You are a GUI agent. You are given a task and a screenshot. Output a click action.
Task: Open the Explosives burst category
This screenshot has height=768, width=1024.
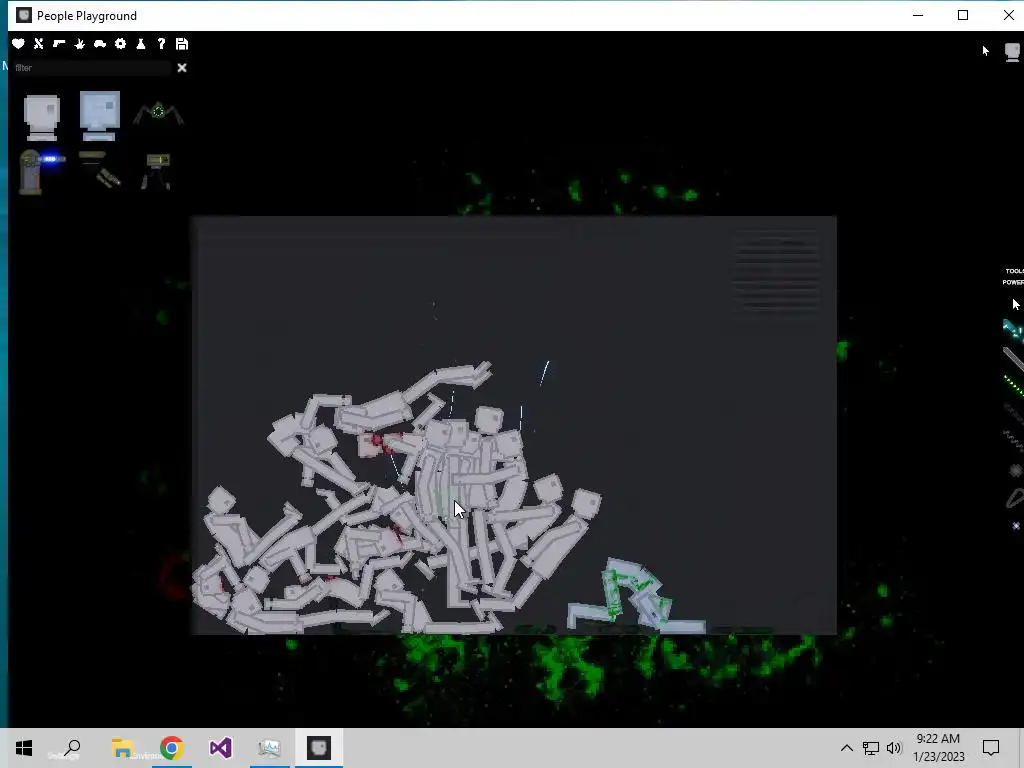click(x=80, y=44)
